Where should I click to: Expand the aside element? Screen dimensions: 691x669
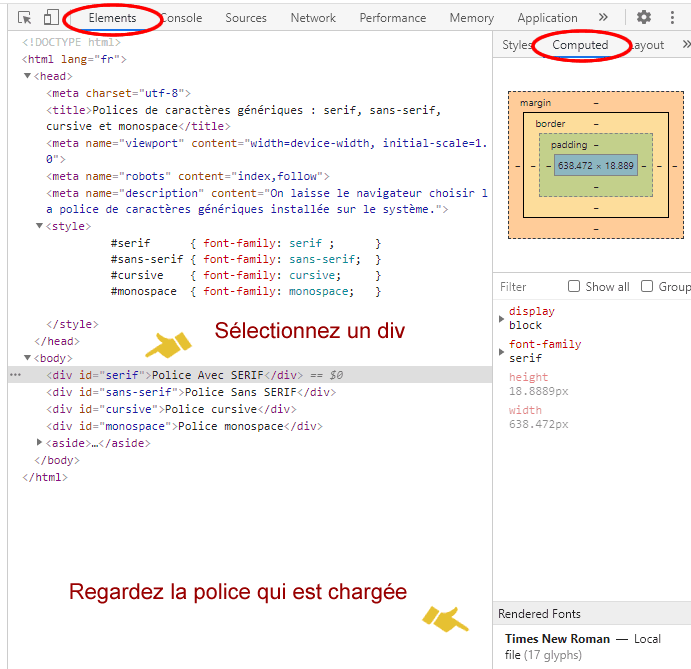39,442
